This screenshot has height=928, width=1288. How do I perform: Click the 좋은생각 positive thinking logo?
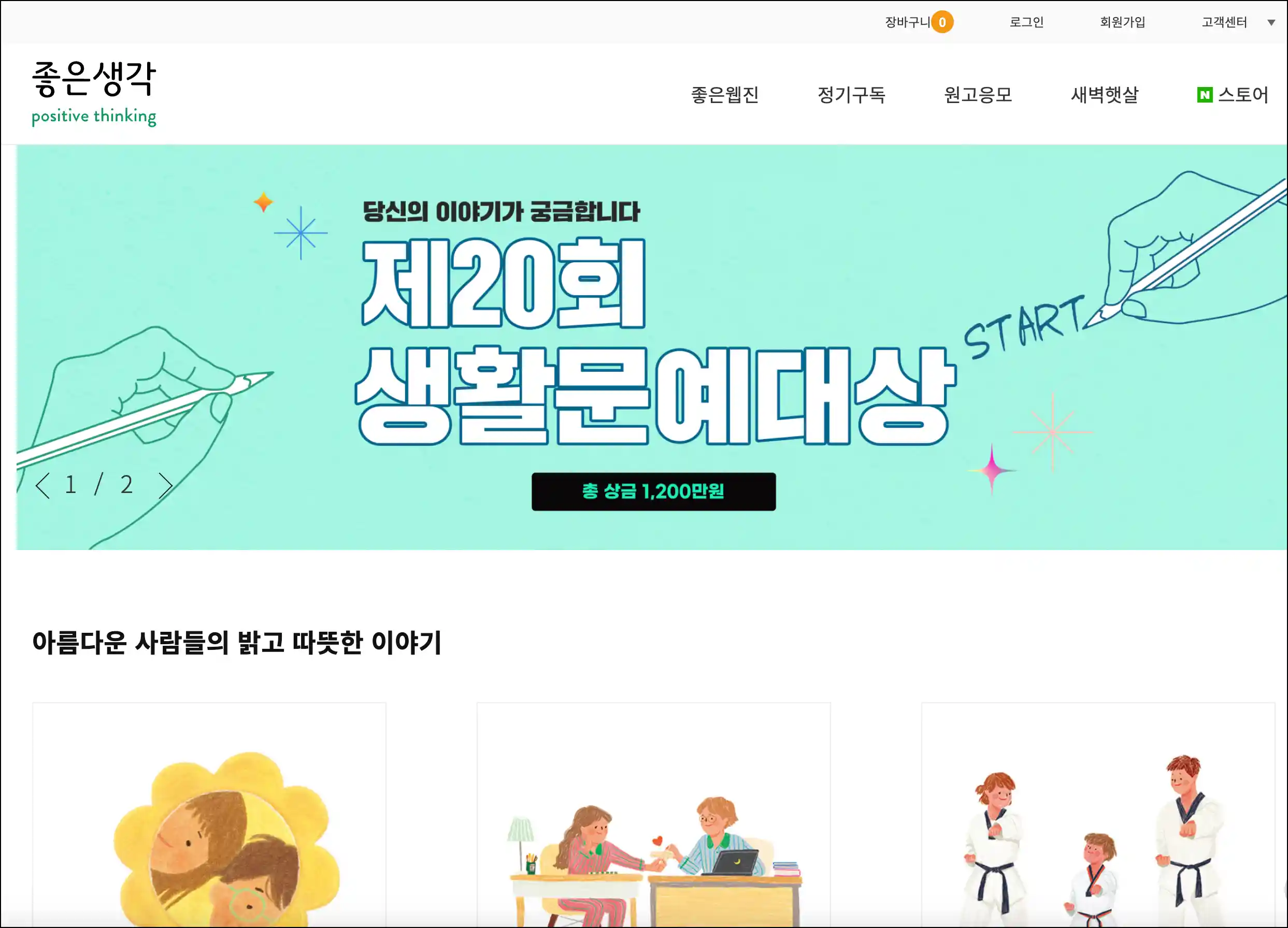click(94, 93)
